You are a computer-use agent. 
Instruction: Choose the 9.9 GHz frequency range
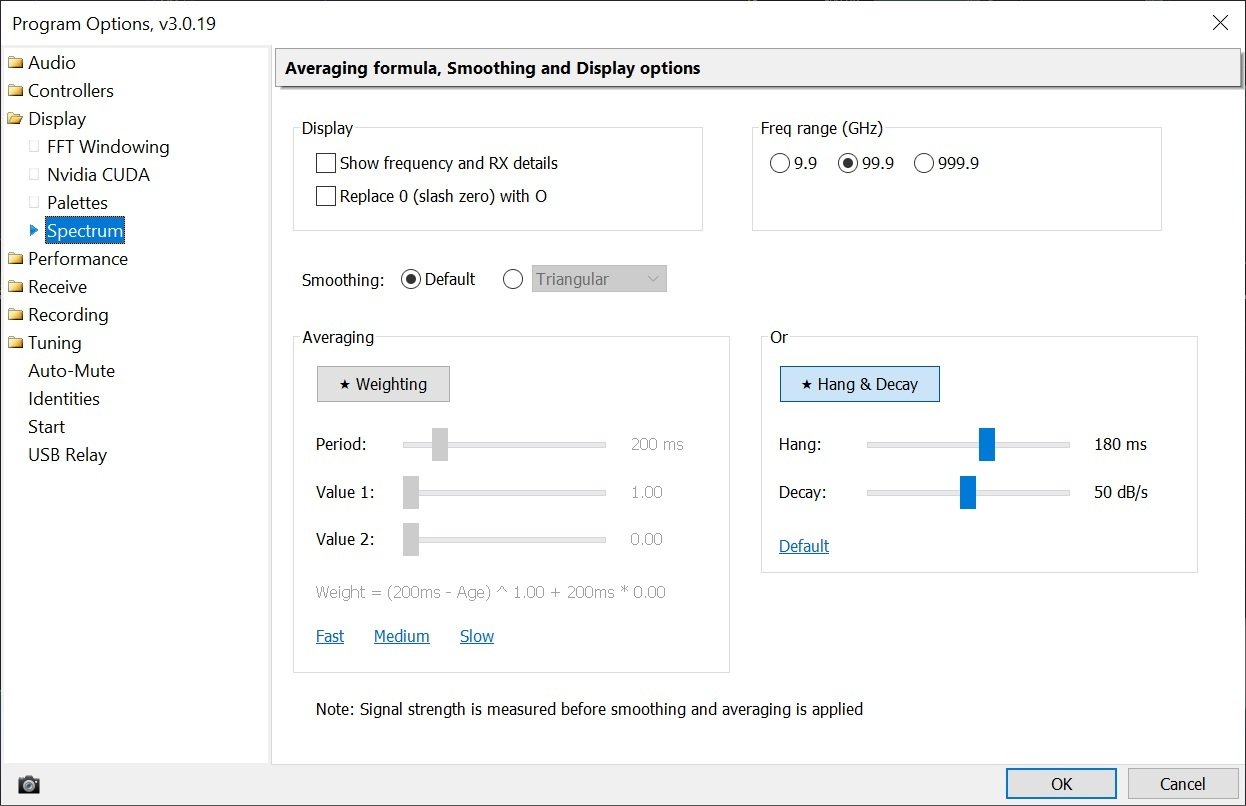pyautogui.click(x=780, y=163)
